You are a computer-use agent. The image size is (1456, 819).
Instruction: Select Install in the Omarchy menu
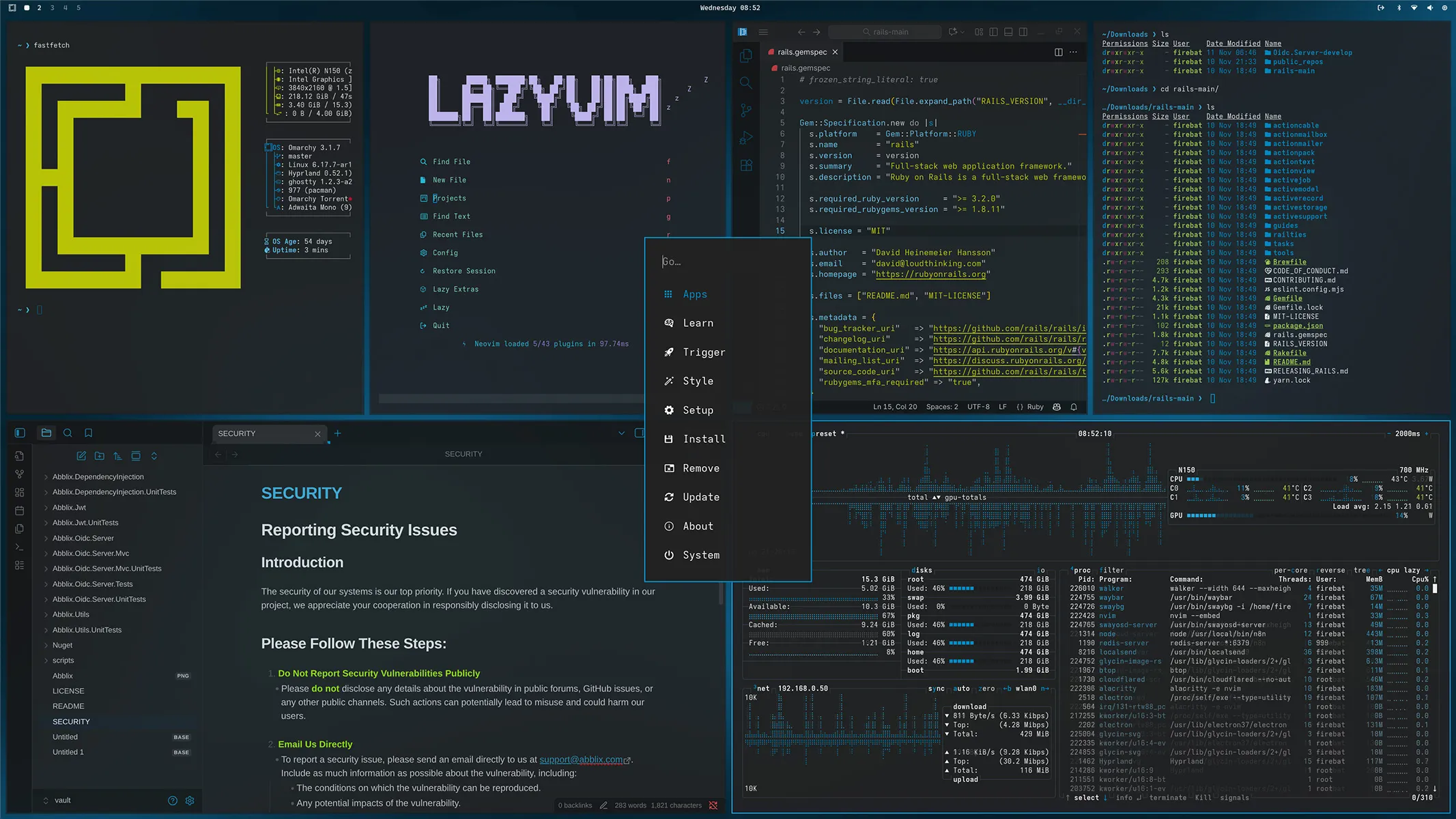click(704, 439)
